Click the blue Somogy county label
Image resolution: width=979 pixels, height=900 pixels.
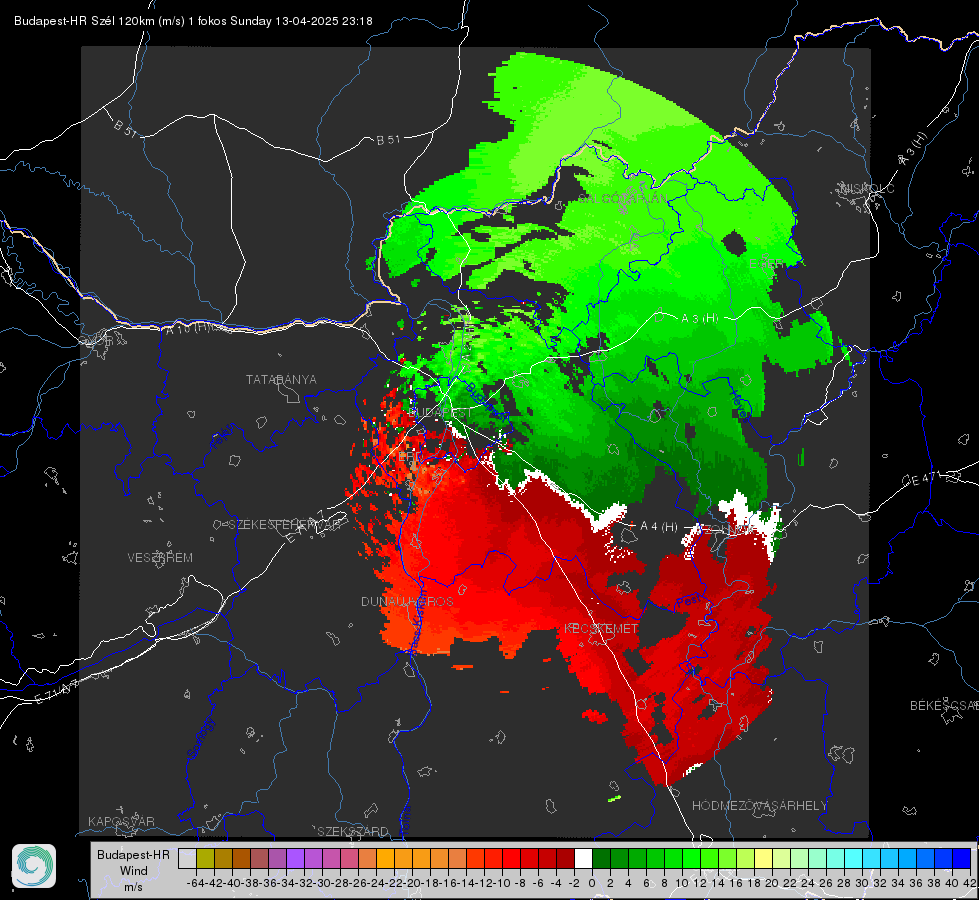coord(200,737)
